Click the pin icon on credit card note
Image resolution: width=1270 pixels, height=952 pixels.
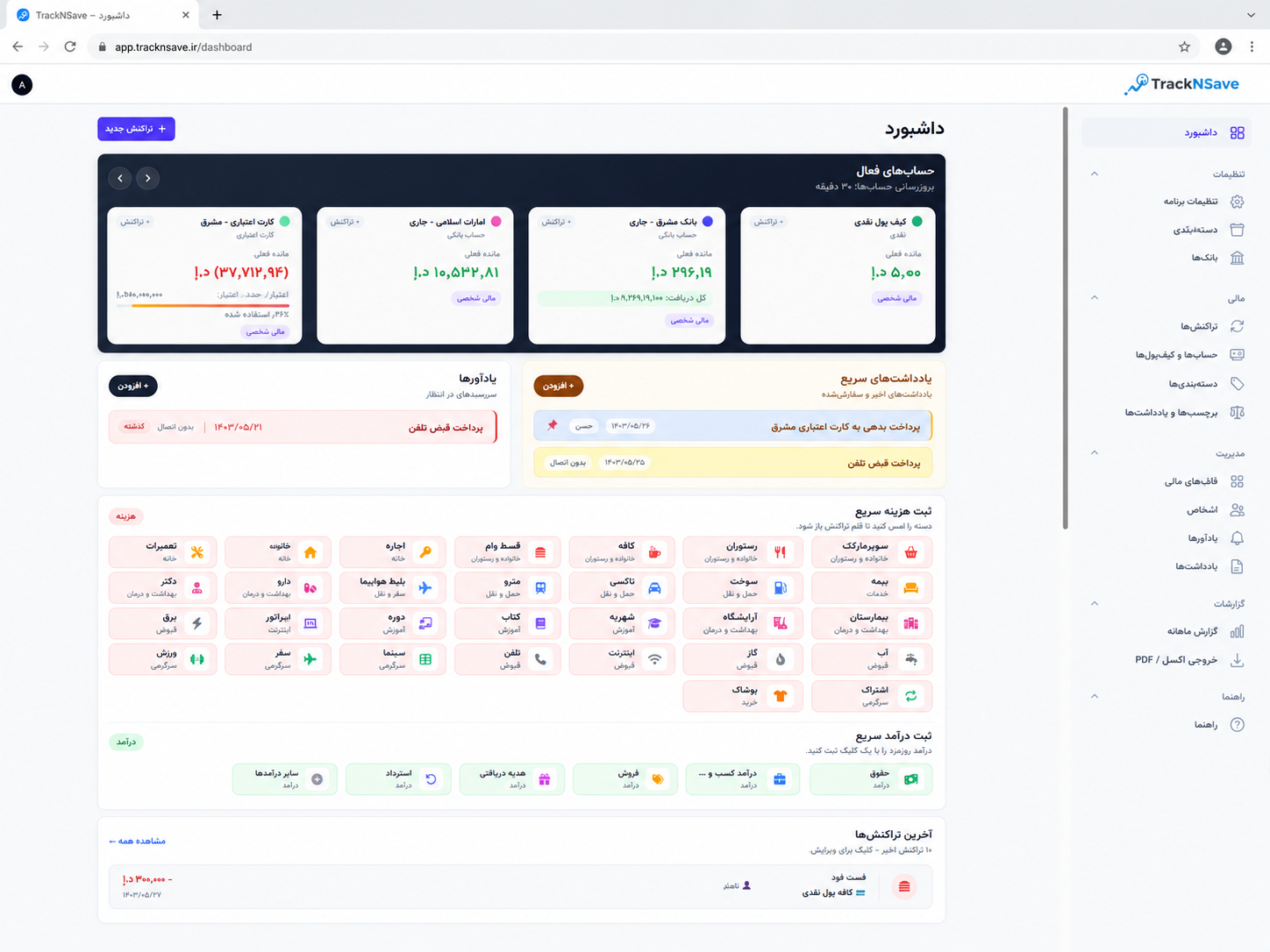coord(553,425)
